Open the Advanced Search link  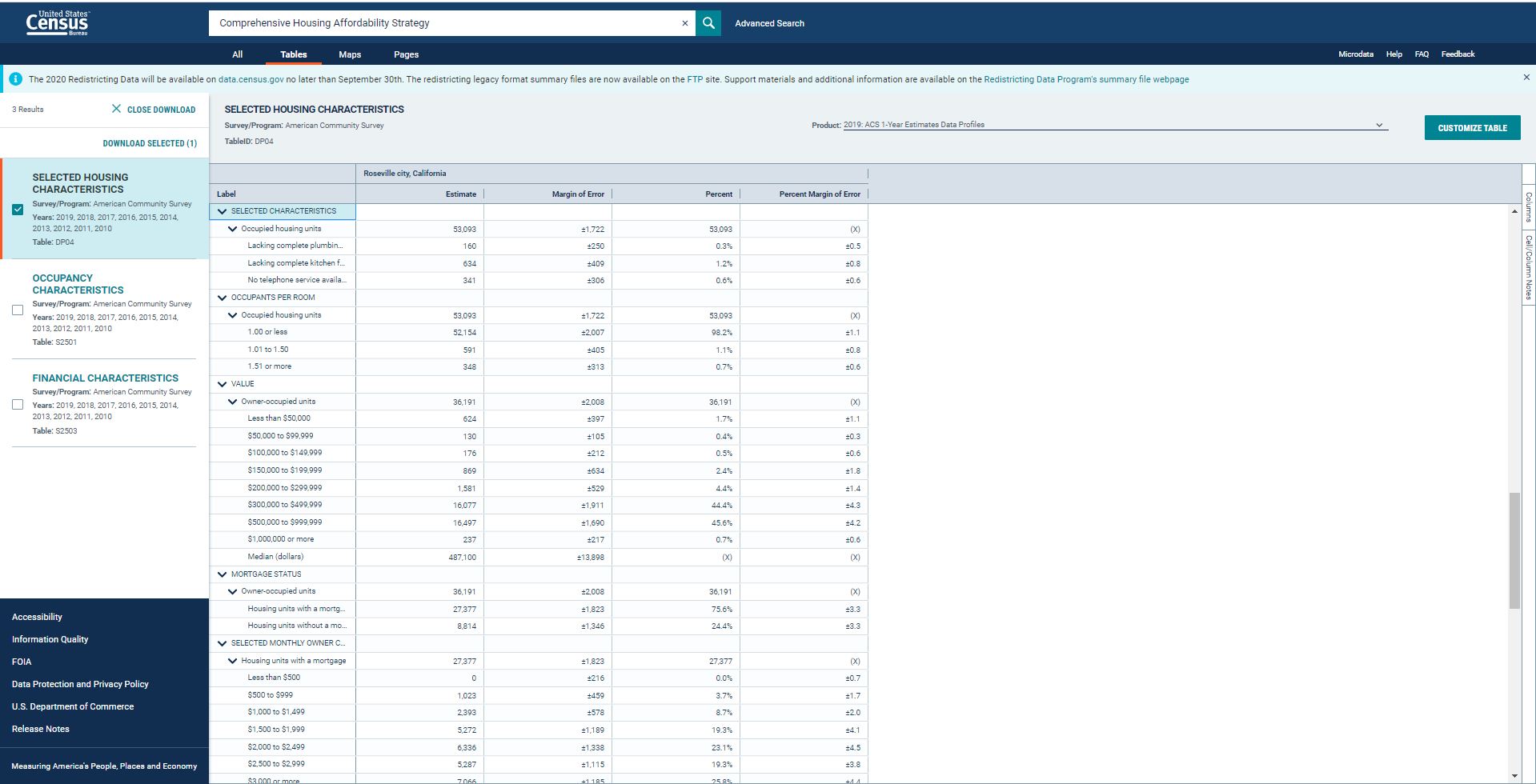click(769, 23)
